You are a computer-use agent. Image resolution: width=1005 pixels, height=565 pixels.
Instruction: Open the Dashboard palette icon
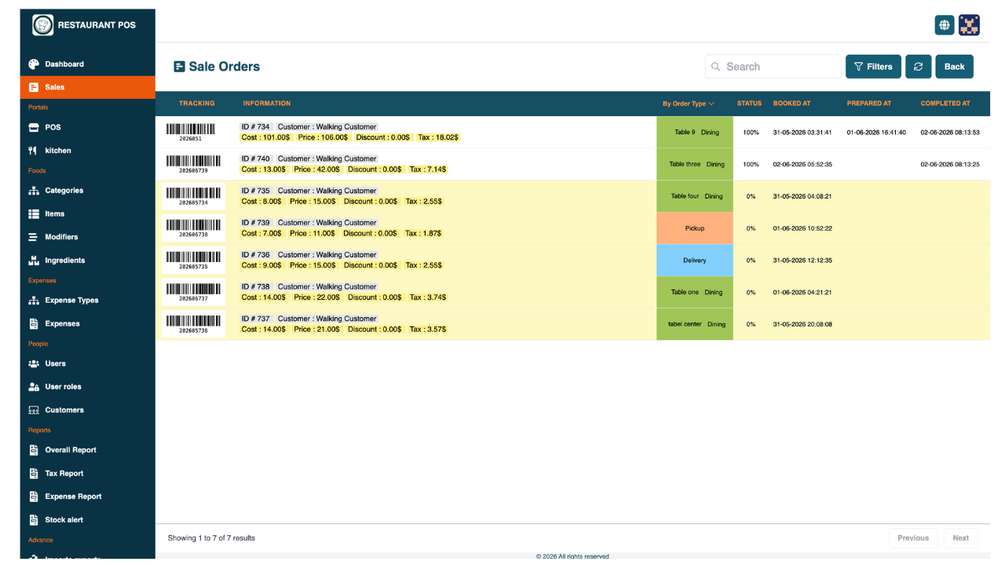coord(34,64)
